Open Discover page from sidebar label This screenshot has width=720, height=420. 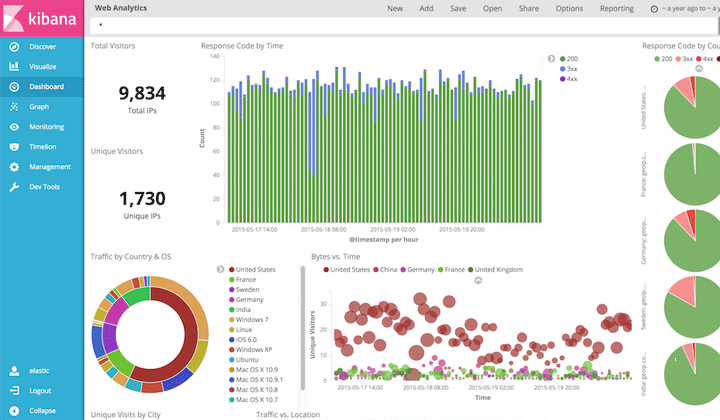tap(43, 46)
